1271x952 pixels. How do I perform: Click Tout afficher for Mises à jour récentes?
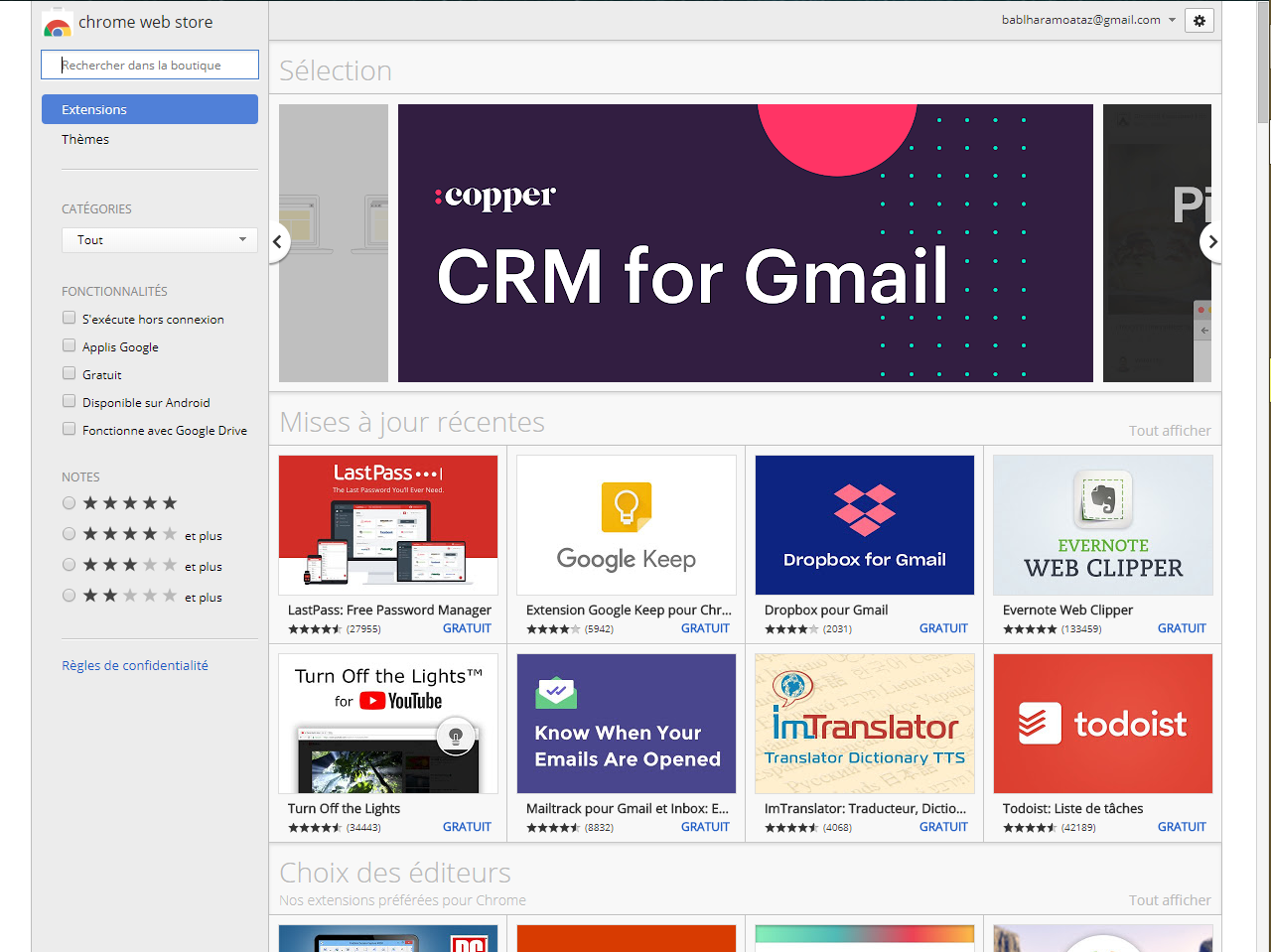[x=1170, y=430]
